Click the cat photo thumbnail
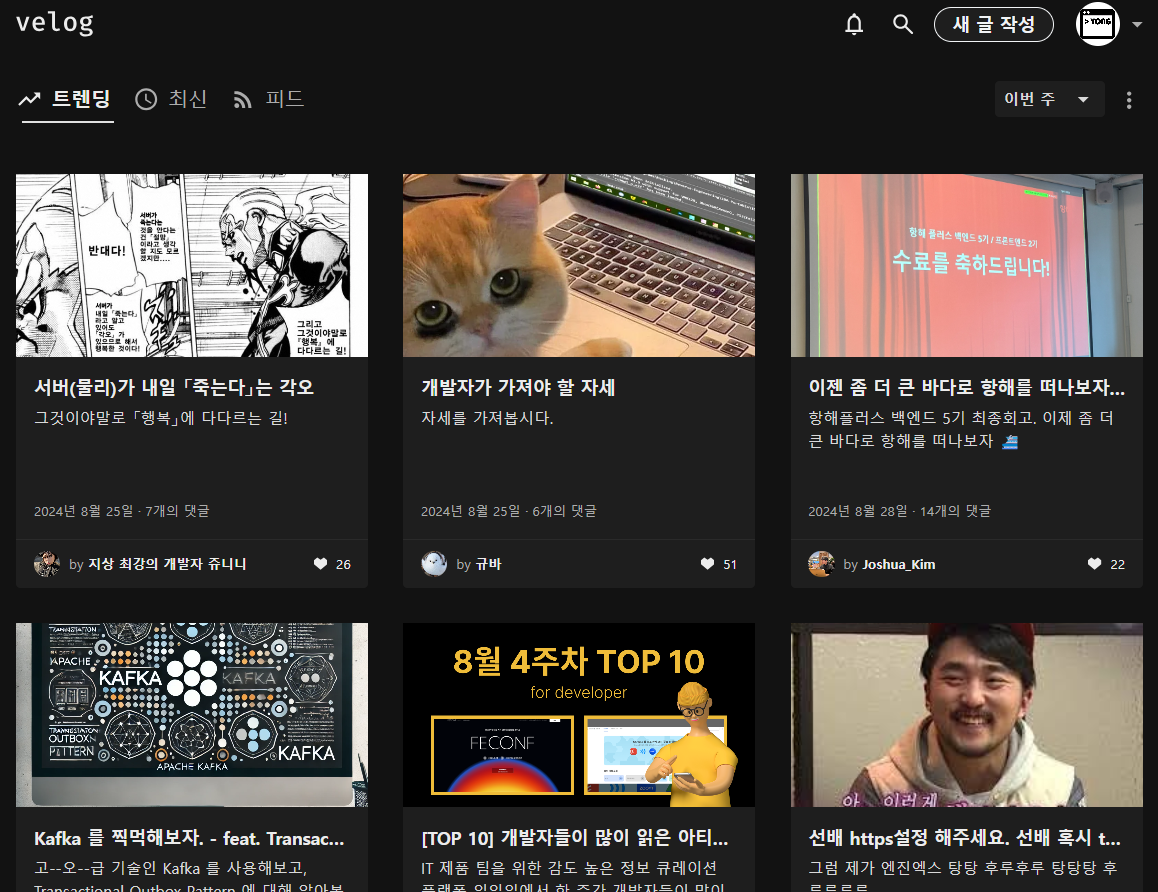The height and width of the screenshot is (892, 1158). click(x=579, y=265)
